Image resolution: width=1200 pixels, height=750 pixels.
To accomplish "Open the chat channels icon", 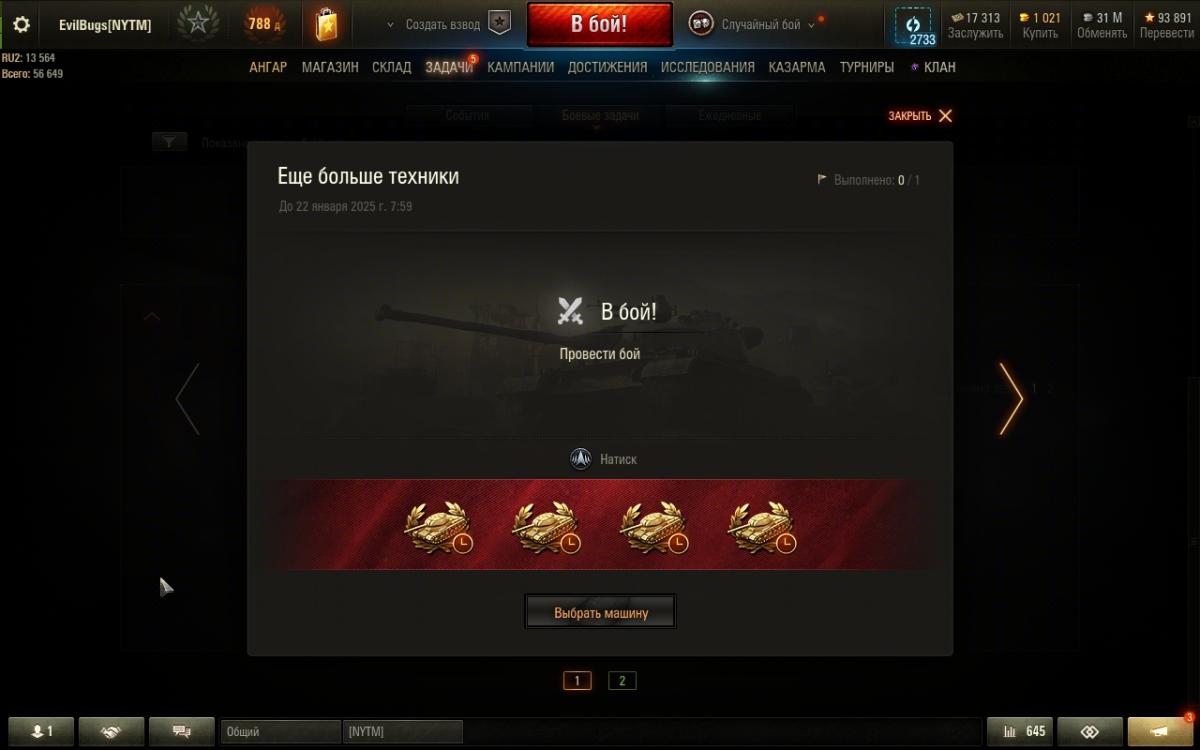I will 182,731.
